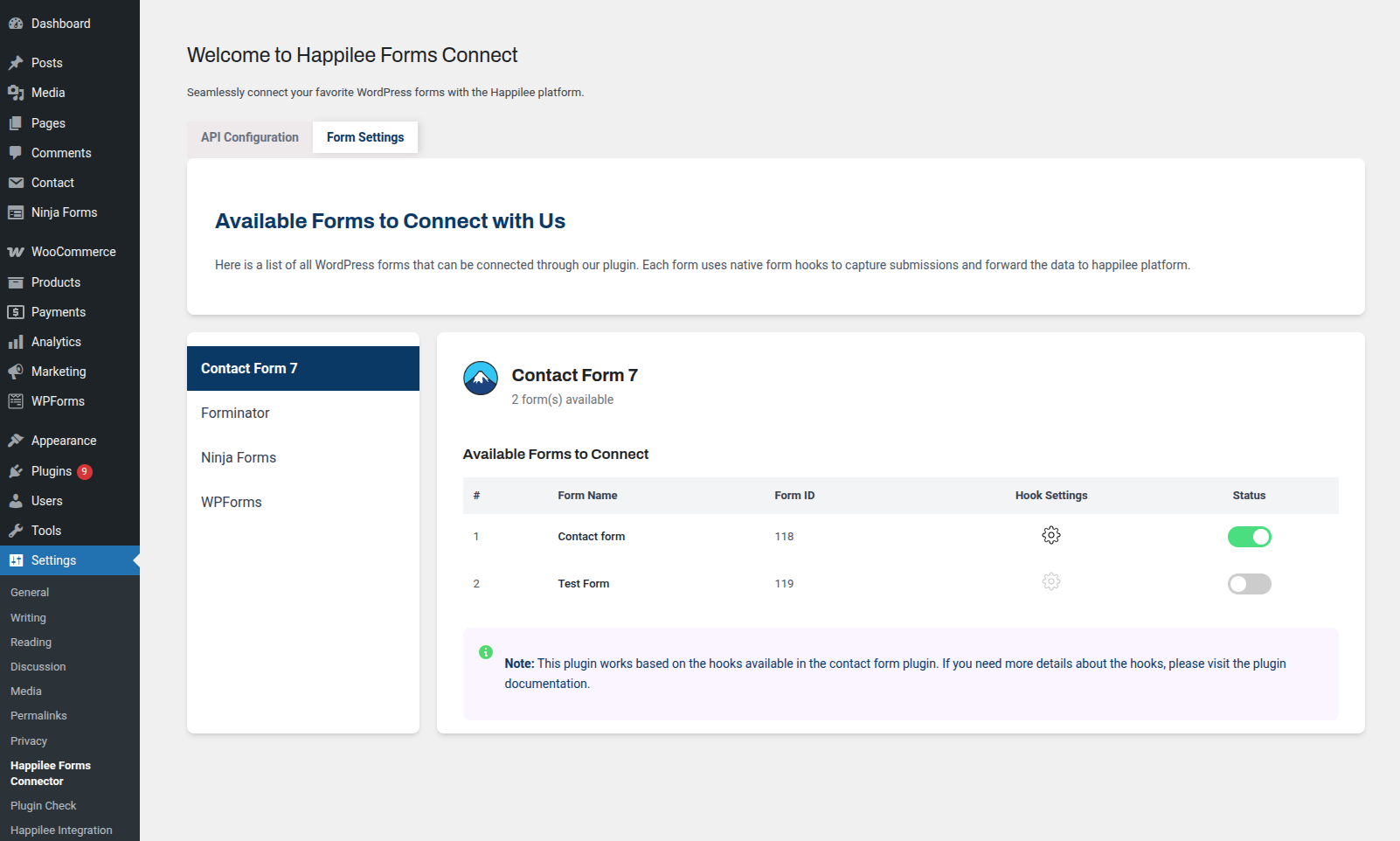Screen dimensions: 1400x841
Task: Expand the Tools menu
Action: [45, 530]
